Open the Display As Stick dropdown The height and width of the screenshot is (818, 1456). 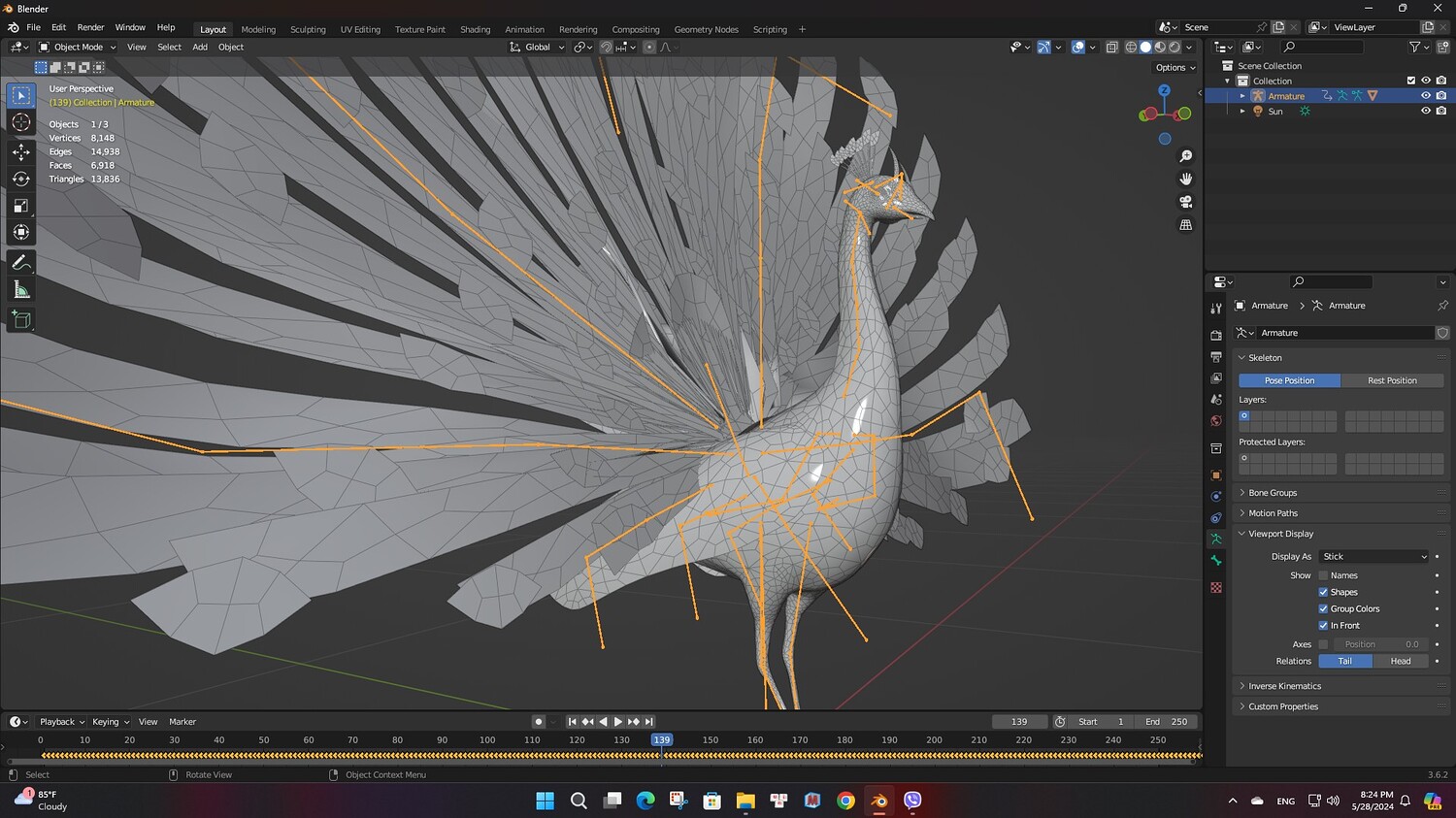(1373, 557)
